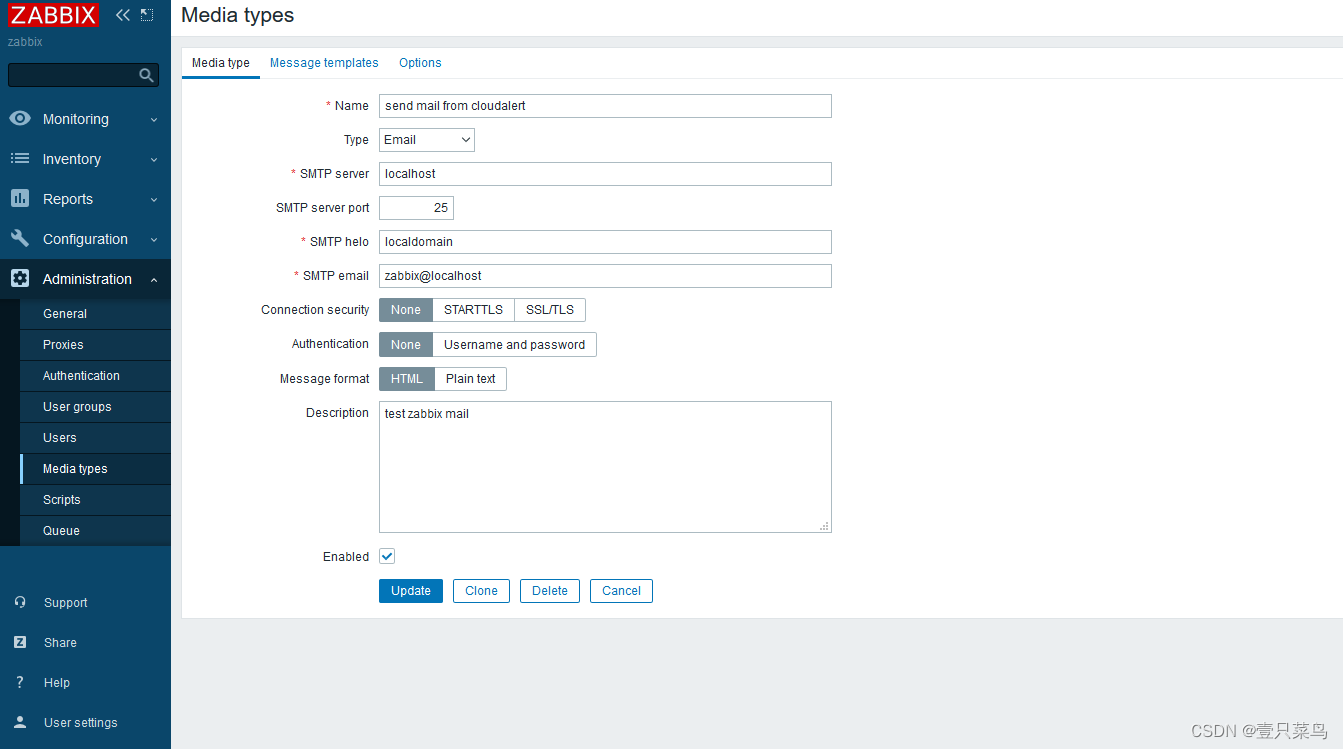Click the Reports chart icon
The width and height of the screenshot is (1343, 749).
point(20,198)
